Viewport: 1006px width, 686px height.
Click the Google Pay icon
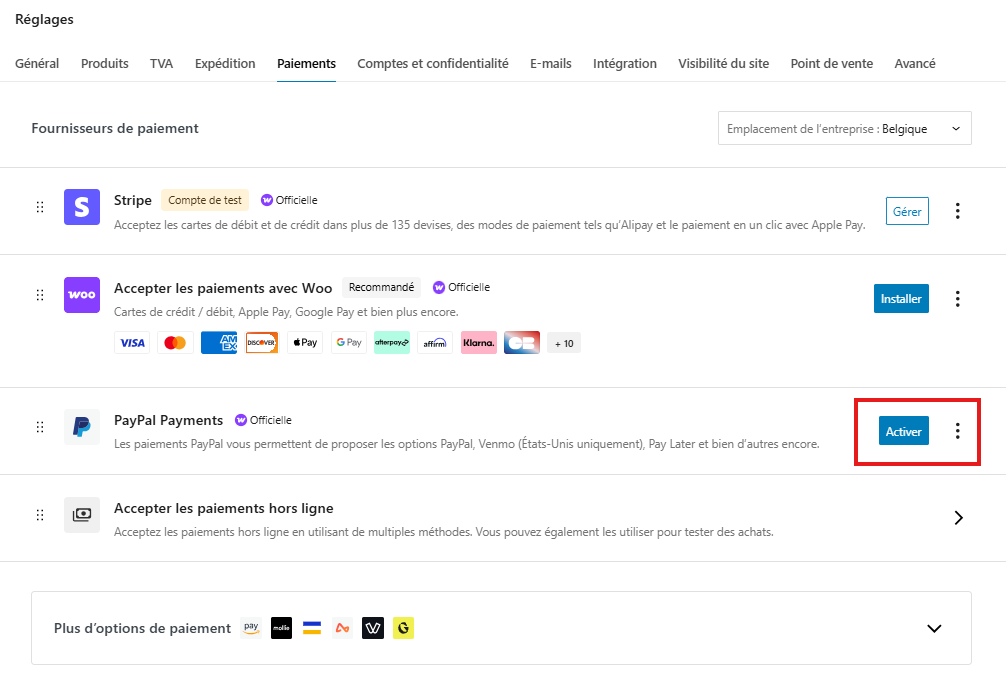[x=348, y=343]
